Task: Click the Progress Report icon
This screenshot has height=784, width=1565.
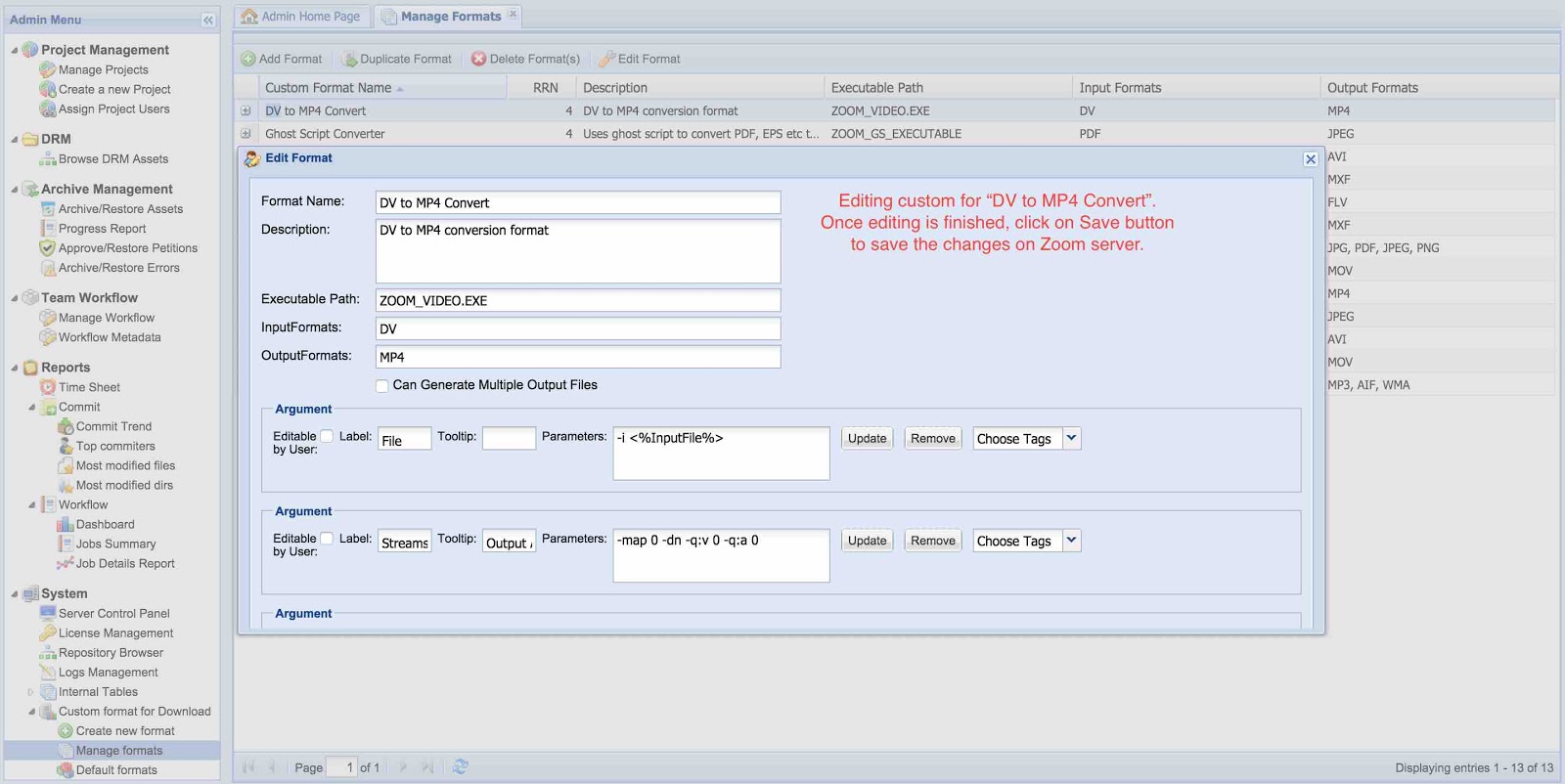Action: pos(47,228)
